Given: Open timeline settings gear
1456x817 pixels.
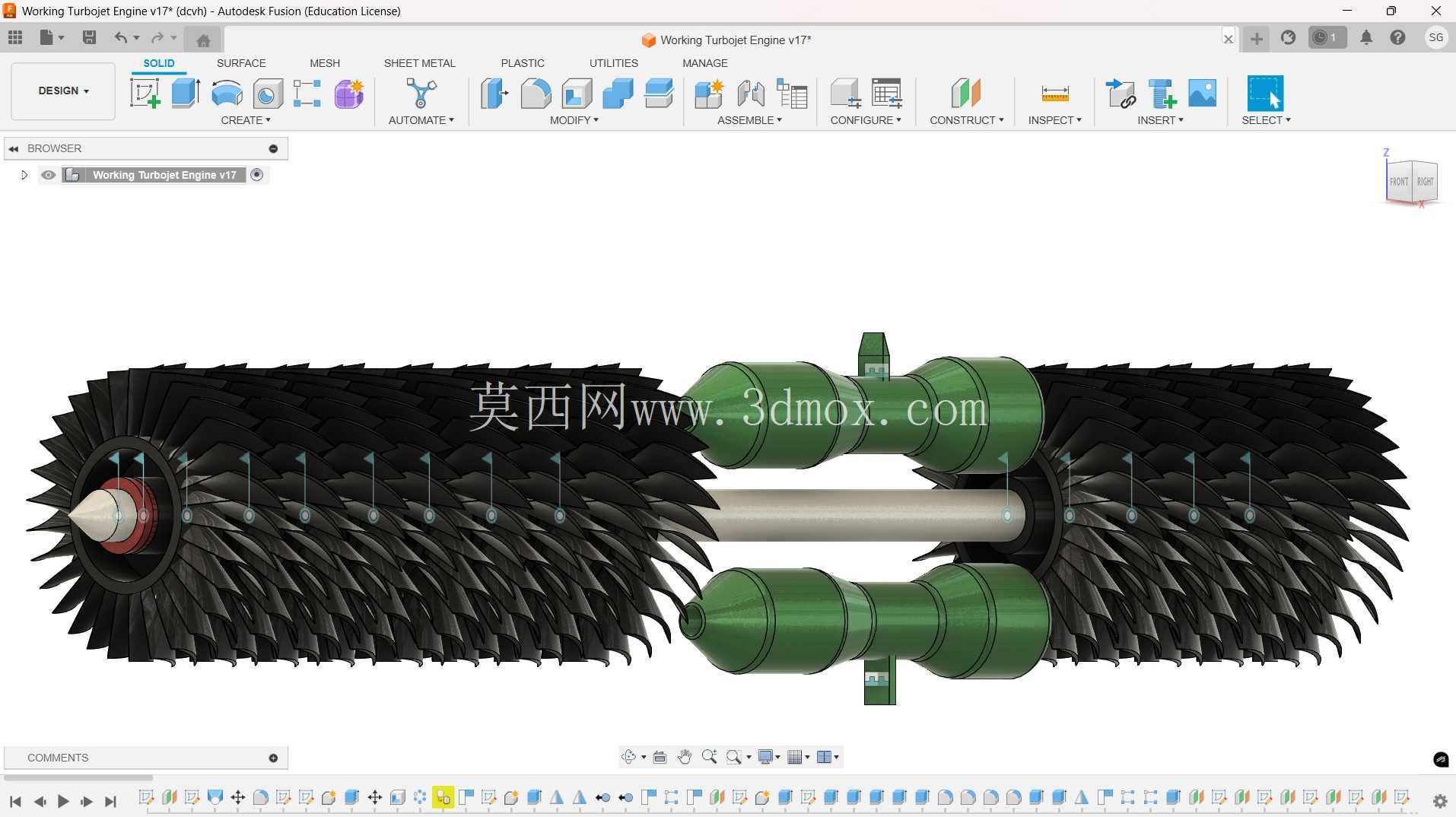Looking at the screenshot, I should [1440, 800].
